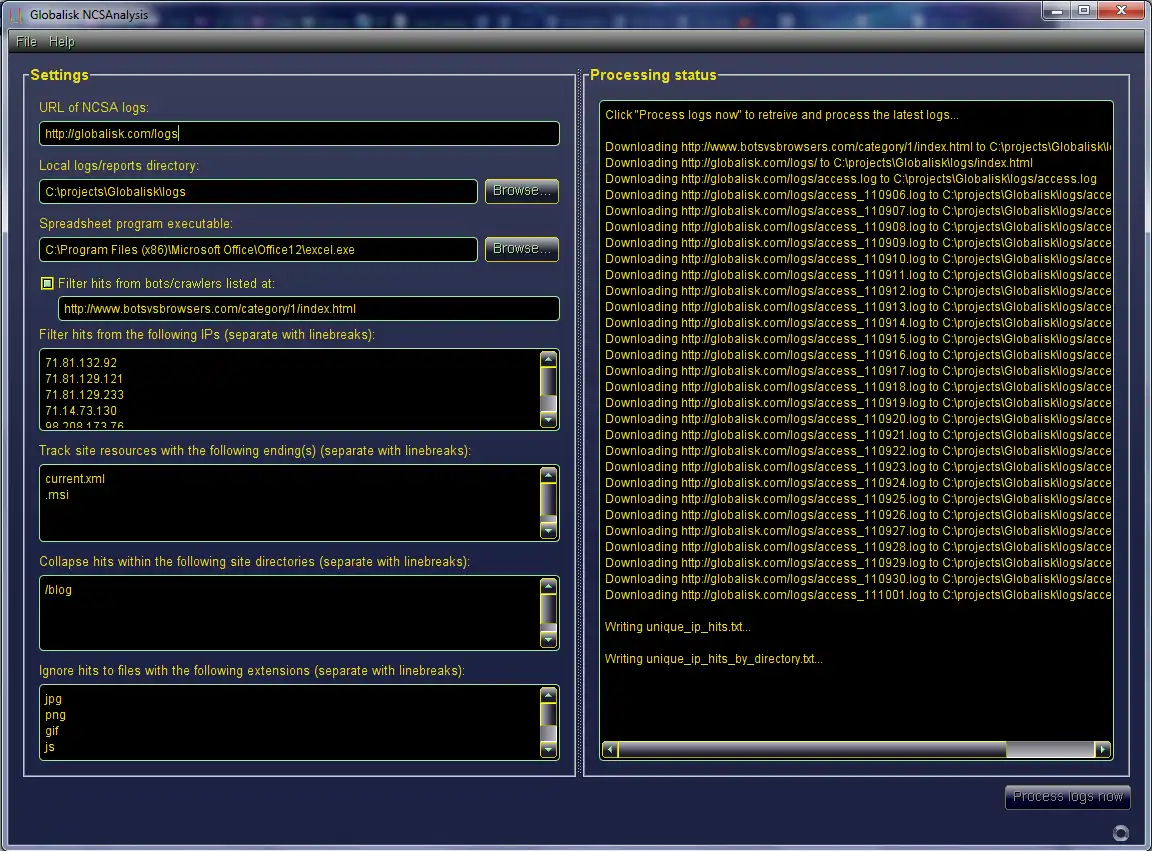
Task: Close the Globalisk NCSAnalysis window
Action: point(1121,10)
